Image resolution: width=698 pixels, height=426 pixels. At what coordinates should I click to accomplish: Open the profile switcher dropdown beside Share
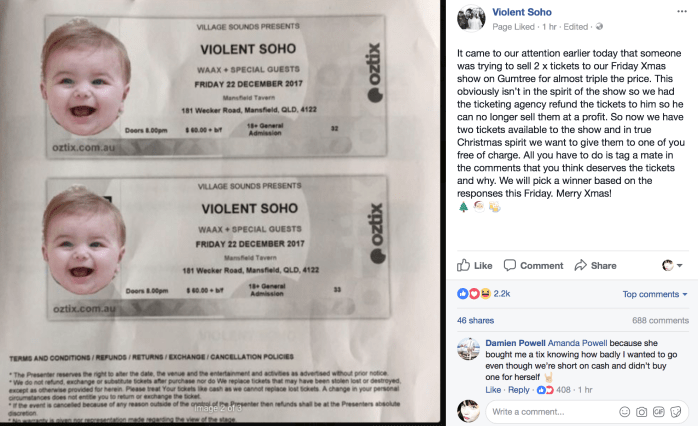(672, 265)
